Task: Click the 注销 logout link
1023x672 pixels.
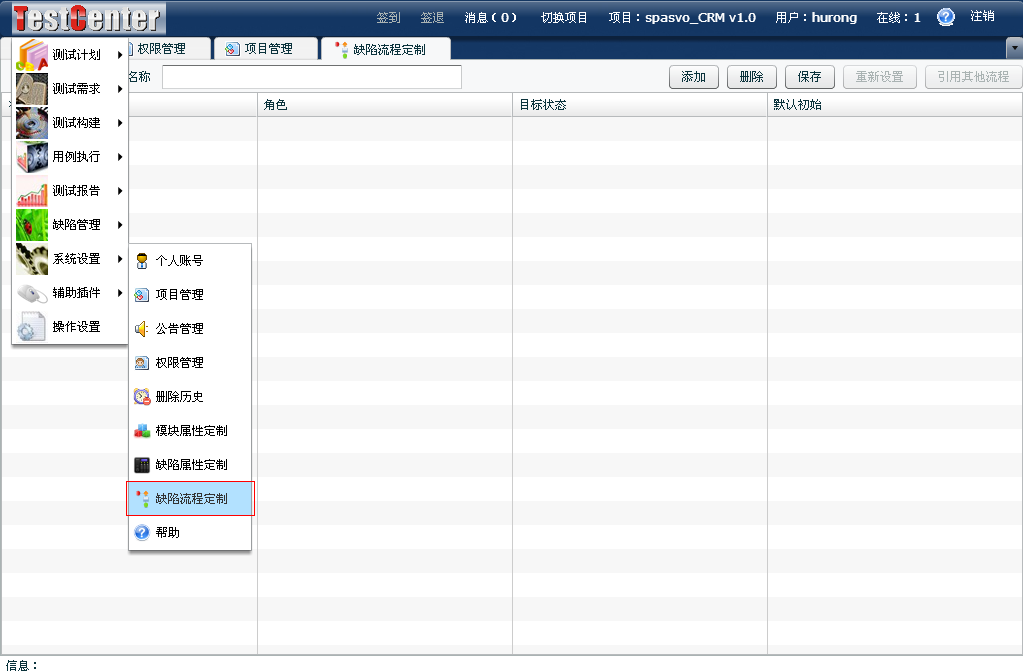Action: 982,17
